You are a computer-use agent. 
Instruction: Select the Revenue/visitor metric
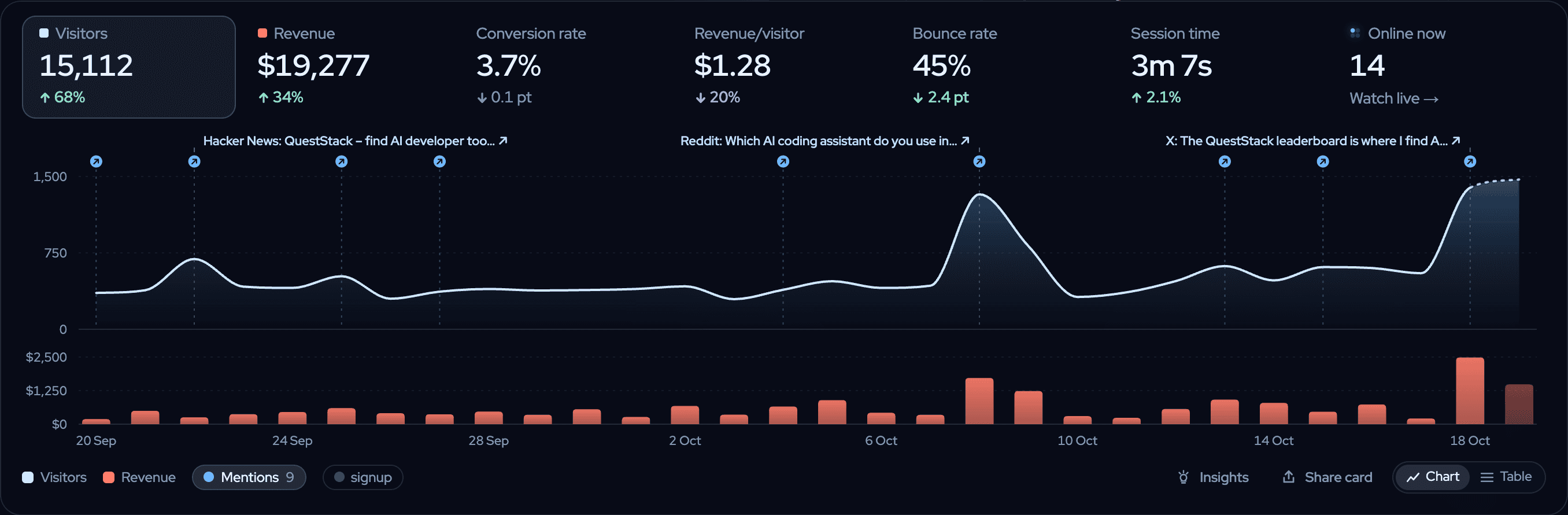[x=749, y=66]
